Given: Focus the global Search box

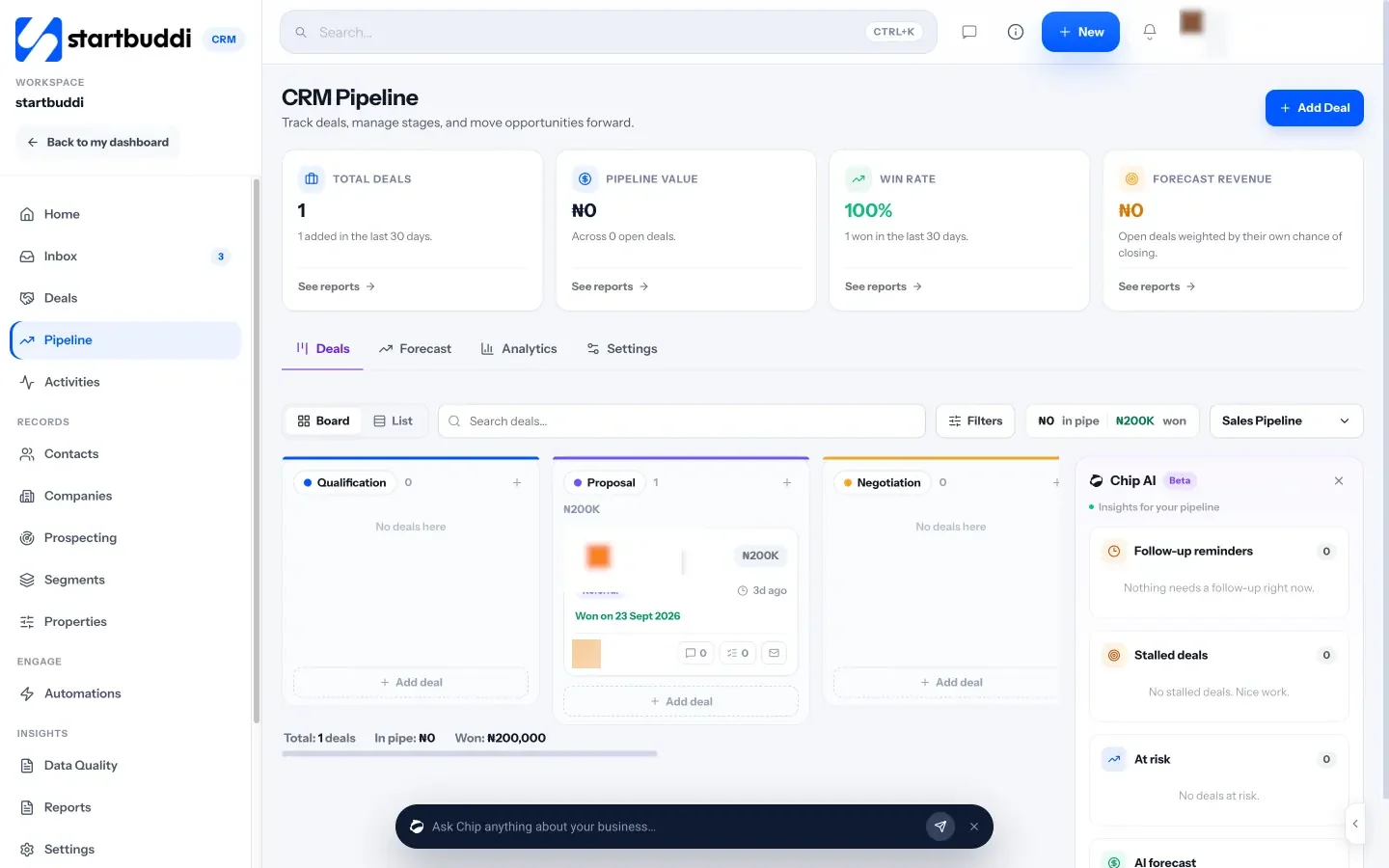Looking at the screenshot, I should pos(609,32).
